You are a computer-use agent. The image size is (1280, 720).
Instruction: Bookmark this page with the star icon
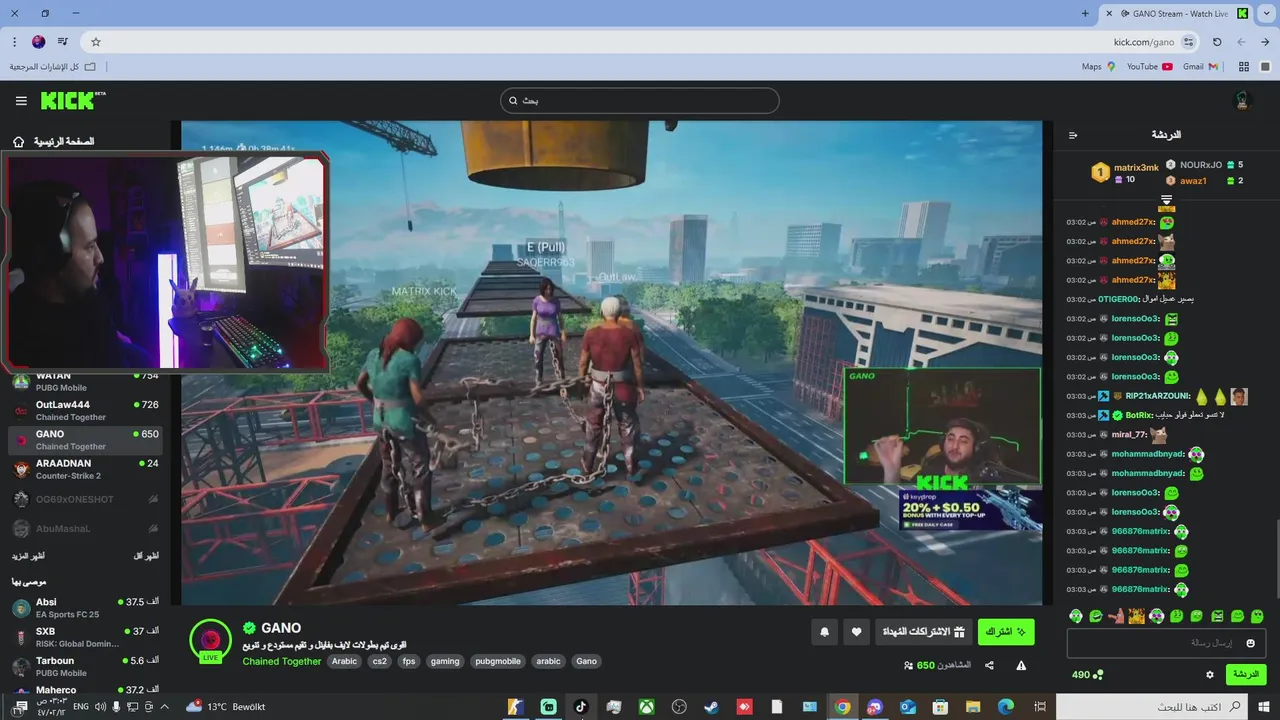(96, 42)
